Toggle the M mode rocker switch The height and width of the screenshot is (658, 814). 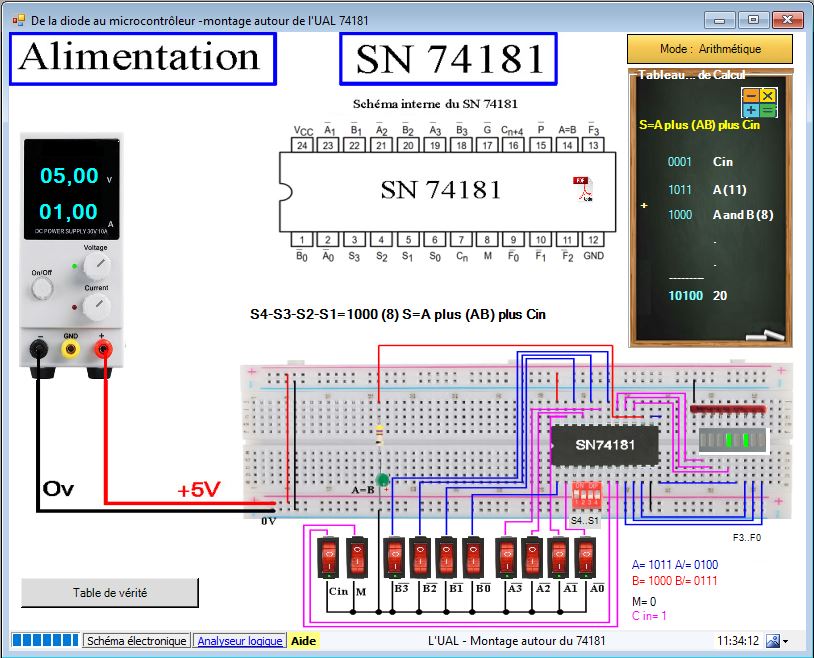(358, 558)
